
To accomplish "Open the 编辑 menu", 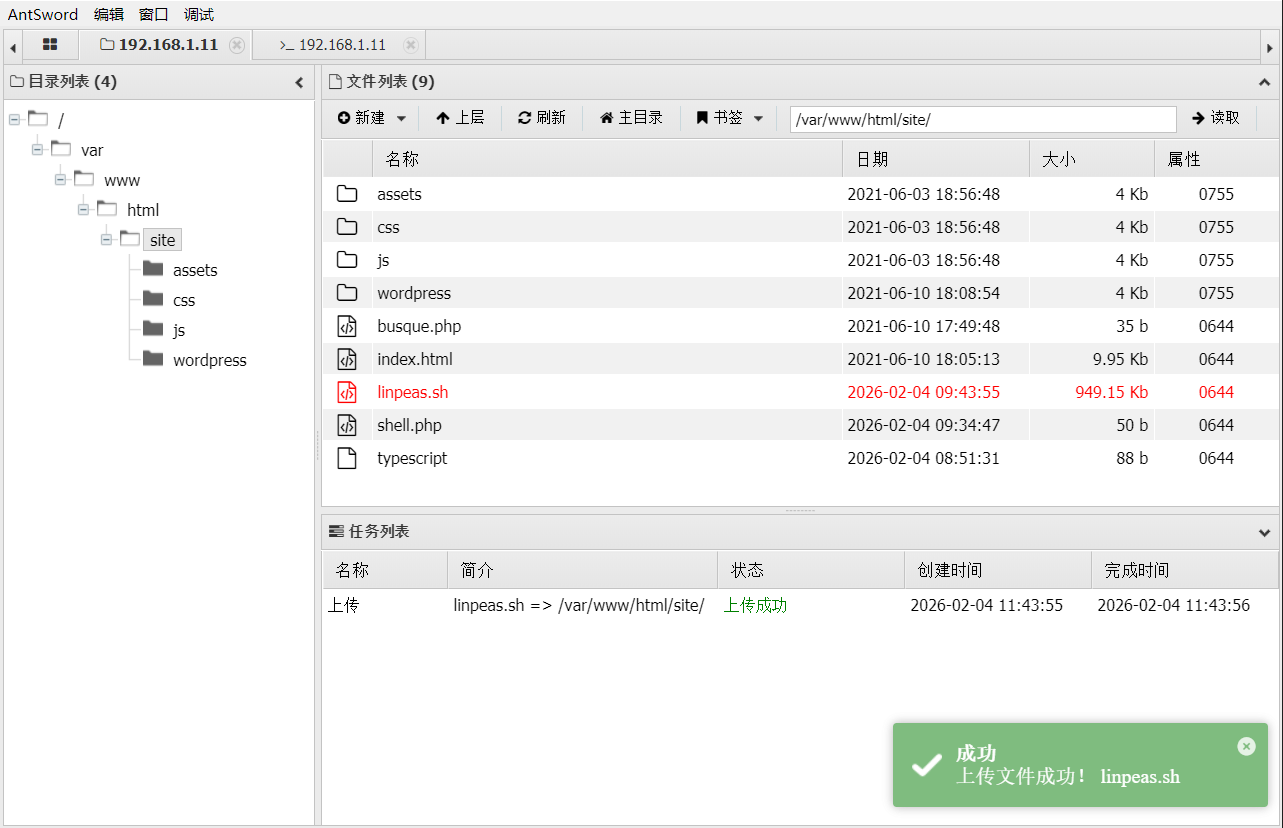I will click(109, 15).
